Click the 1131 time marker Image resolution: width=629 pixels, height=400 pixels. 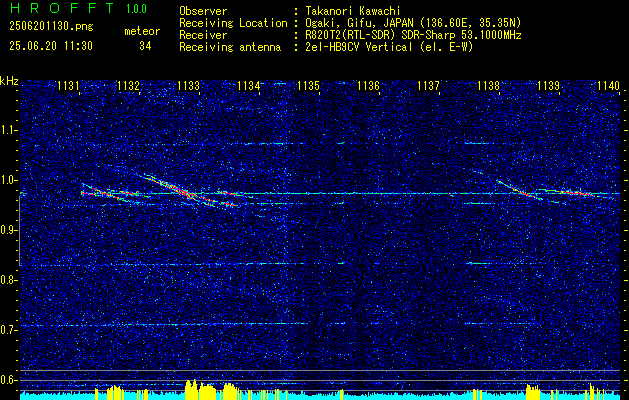(68, 86)
